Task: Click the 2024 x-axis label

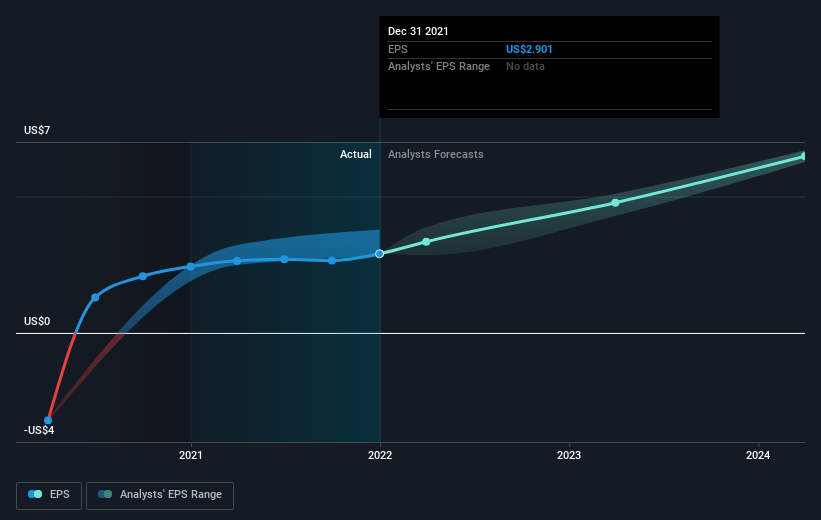Action: pos(758,455)
